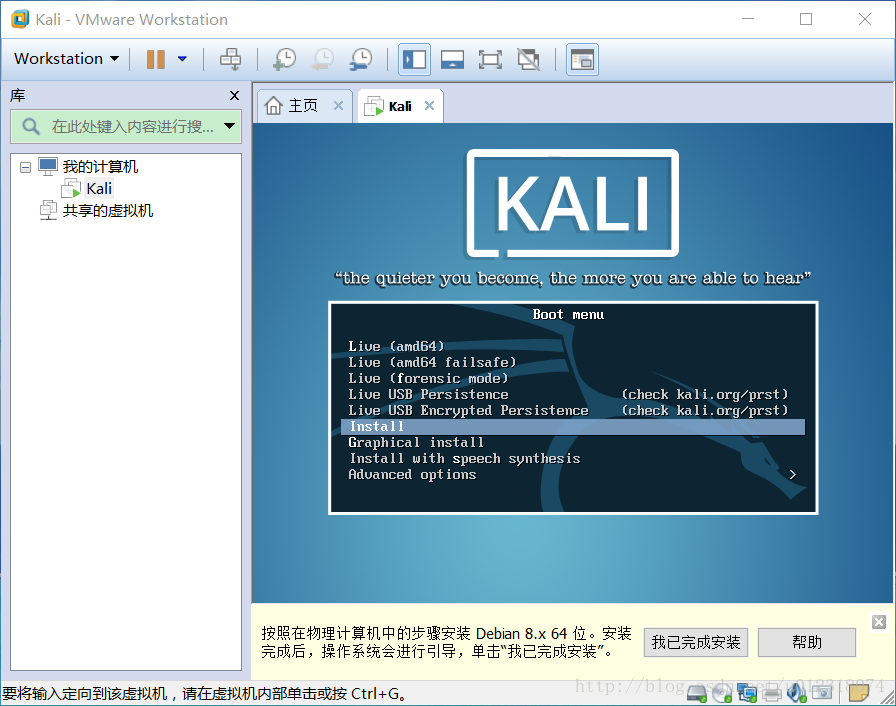
Task: Select Live USB Encrypted Persistence entry
Action: [x=468, y=410]
